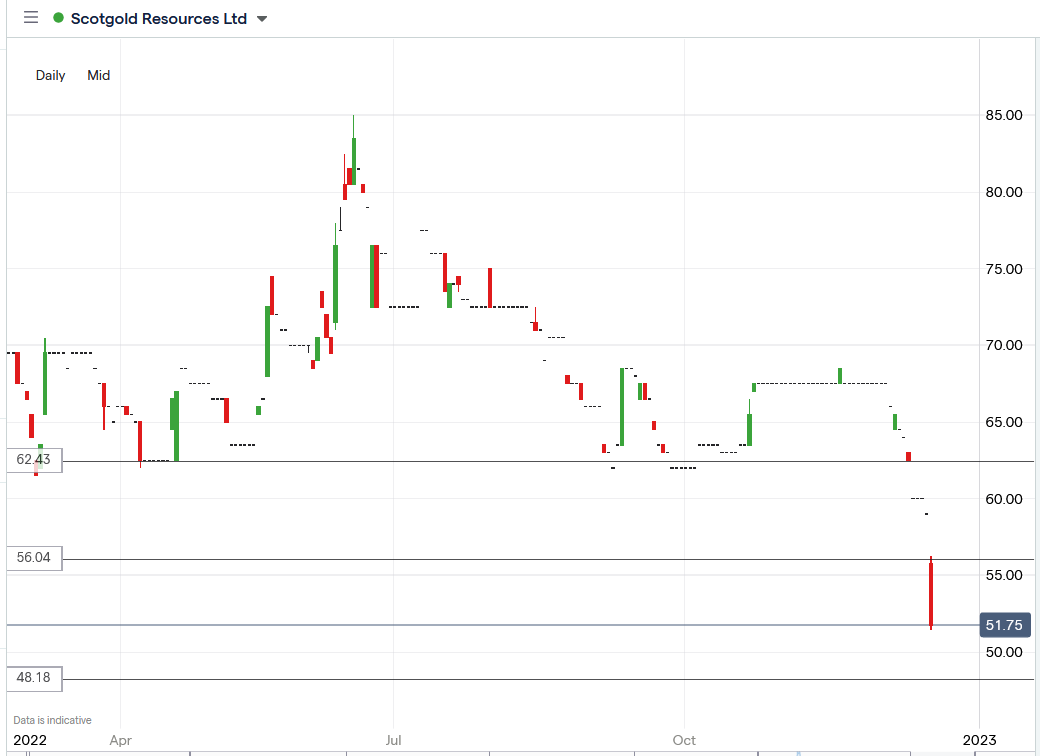
Task: Open the Scotgold Resources Ltd instrument selector
Action: (159, 19)
